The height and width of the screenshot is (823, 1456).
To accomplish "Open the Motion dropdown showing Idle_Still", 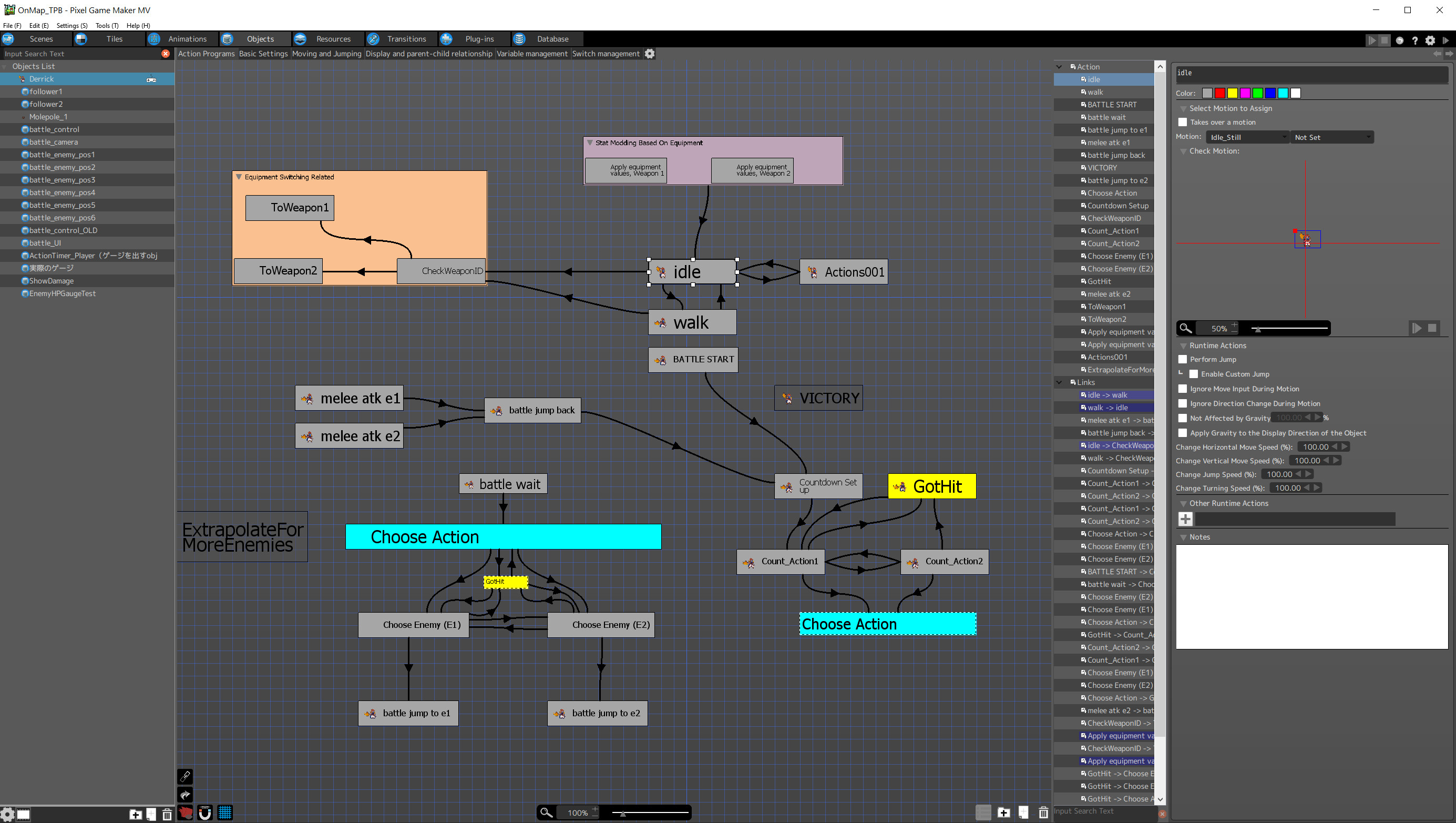I will tap(1247, 136).
